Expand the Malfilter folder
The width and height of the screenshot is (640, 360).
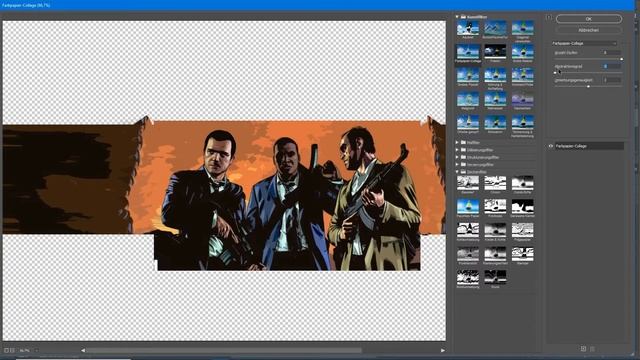tap(457, 142)
